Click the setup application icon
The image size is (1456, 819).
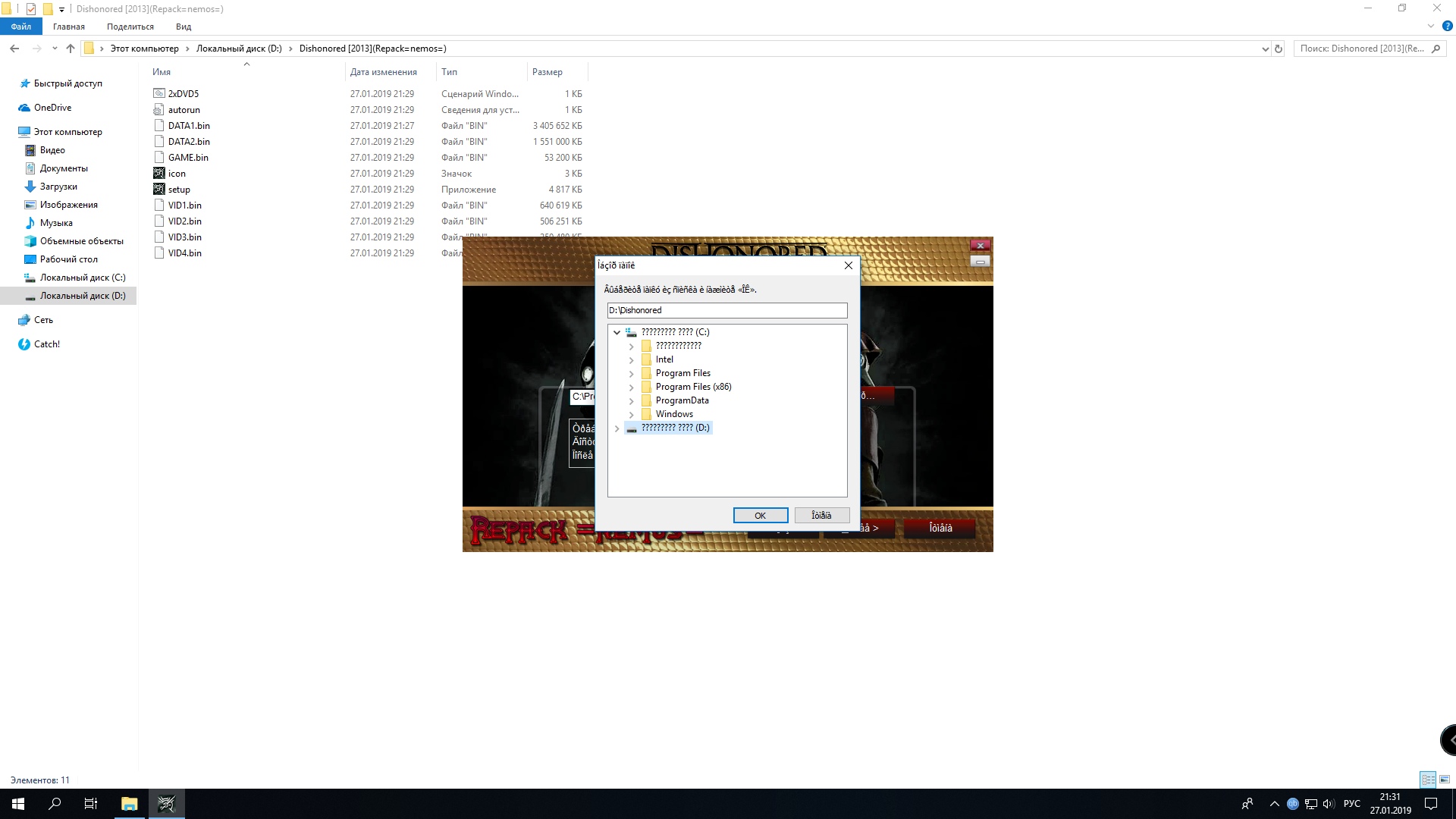coord(159,190)
